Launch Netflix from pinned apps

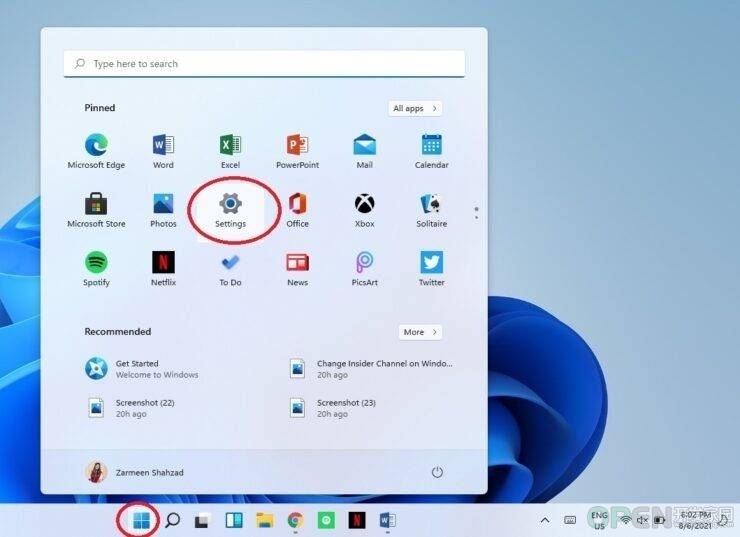point(163,268)
